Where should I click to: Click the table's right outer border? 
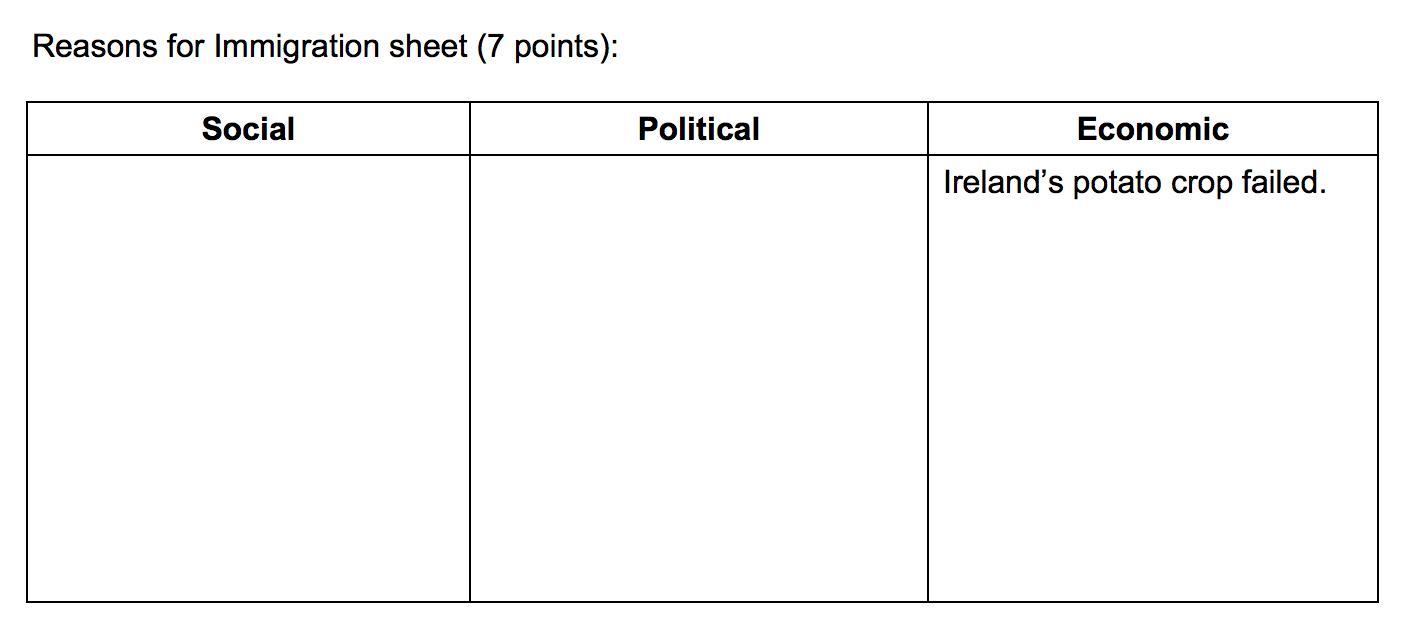pyautogui.click(x=1378, y=352)
